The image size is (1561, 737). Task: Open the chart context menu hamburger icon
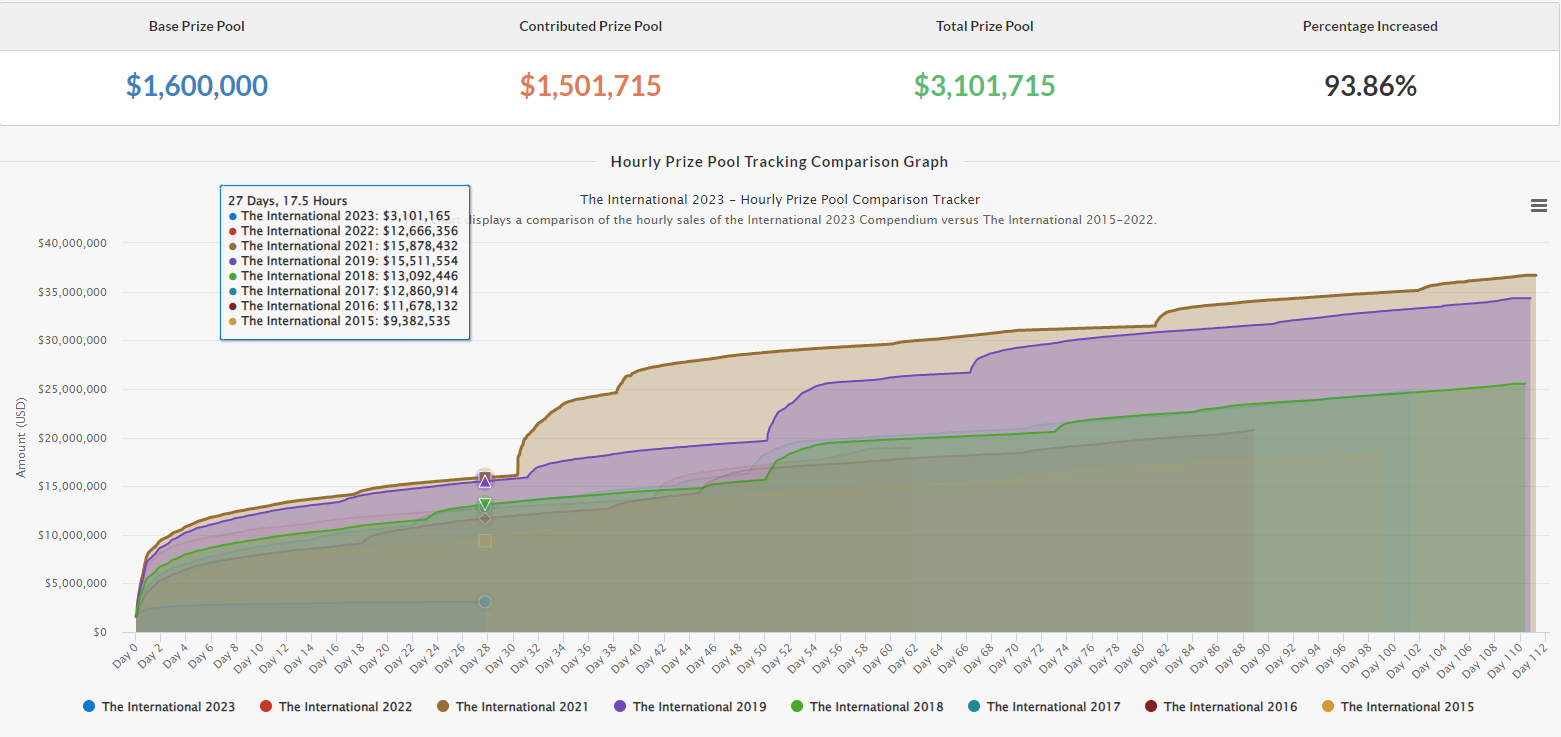tap(1539, 205)
